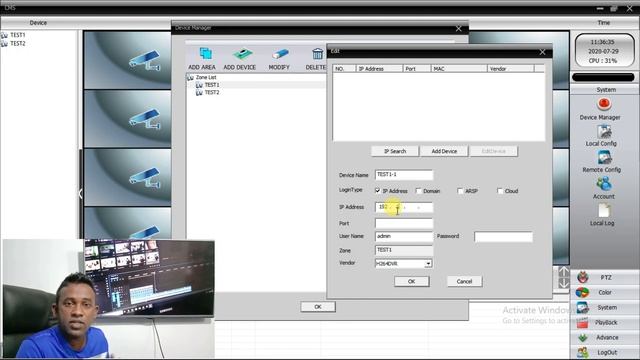The height and width of the screenshot is (360, 640).
Task: Click the collapse arrow on device panel edge
Action: coord(80,193)
